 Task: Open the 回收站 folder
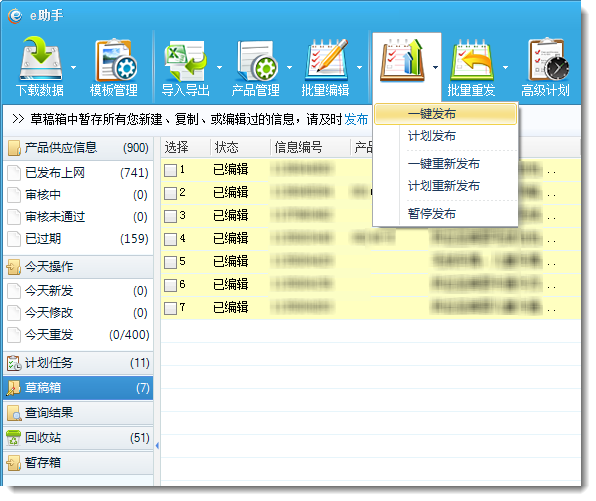click(x=78, y=438)
